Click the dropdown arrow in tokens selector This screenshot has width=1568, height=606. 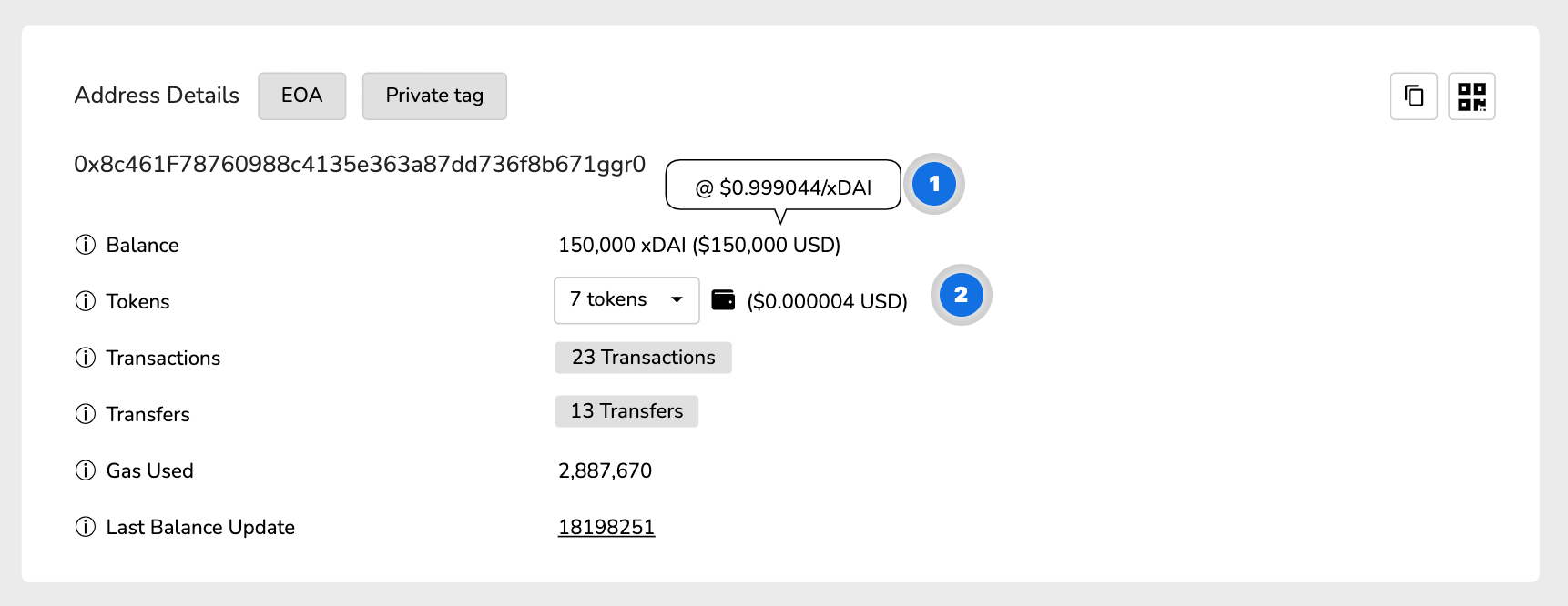pyautogui.click(x=677, y=300)
